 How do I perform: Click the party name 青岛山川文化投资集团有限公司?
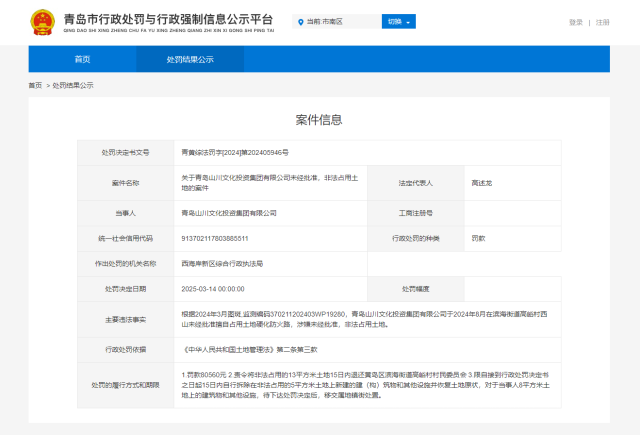229,213
